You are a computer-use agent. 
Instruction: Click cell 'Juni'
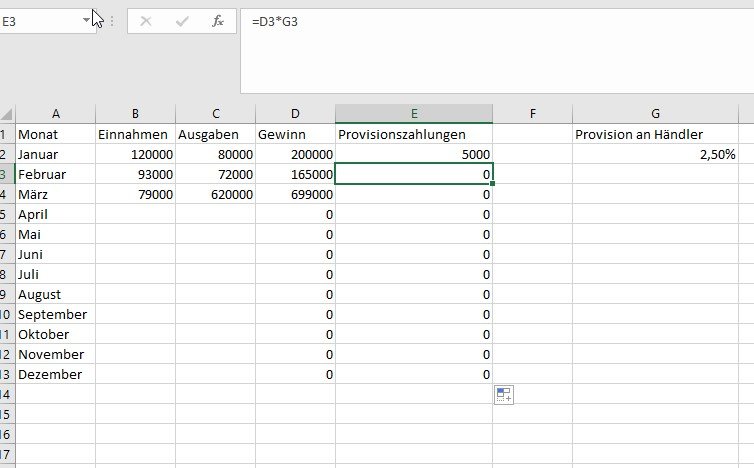[56, 254]
